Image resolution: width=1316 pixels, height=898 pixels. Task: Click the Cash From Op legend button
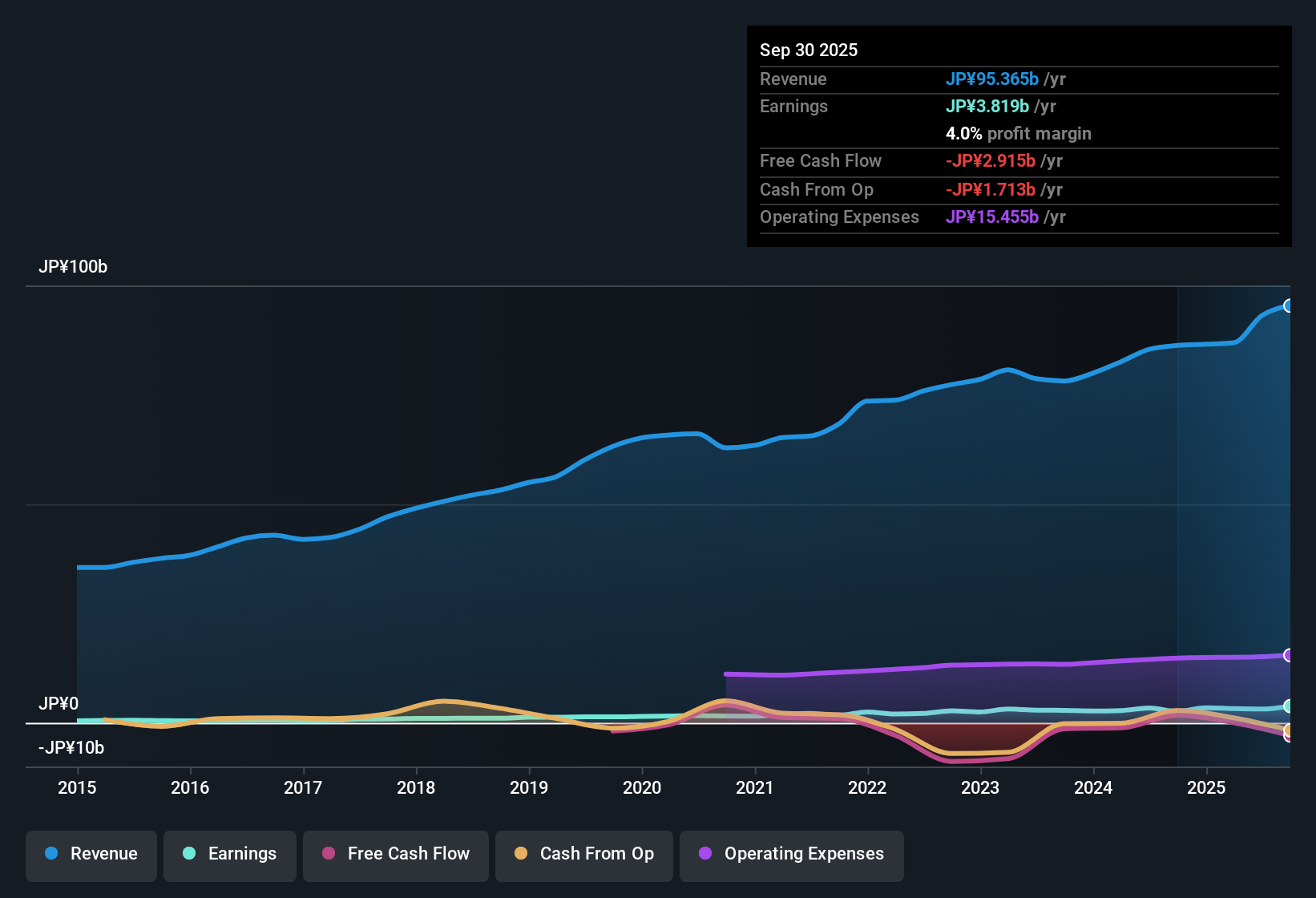click(583, 854)
